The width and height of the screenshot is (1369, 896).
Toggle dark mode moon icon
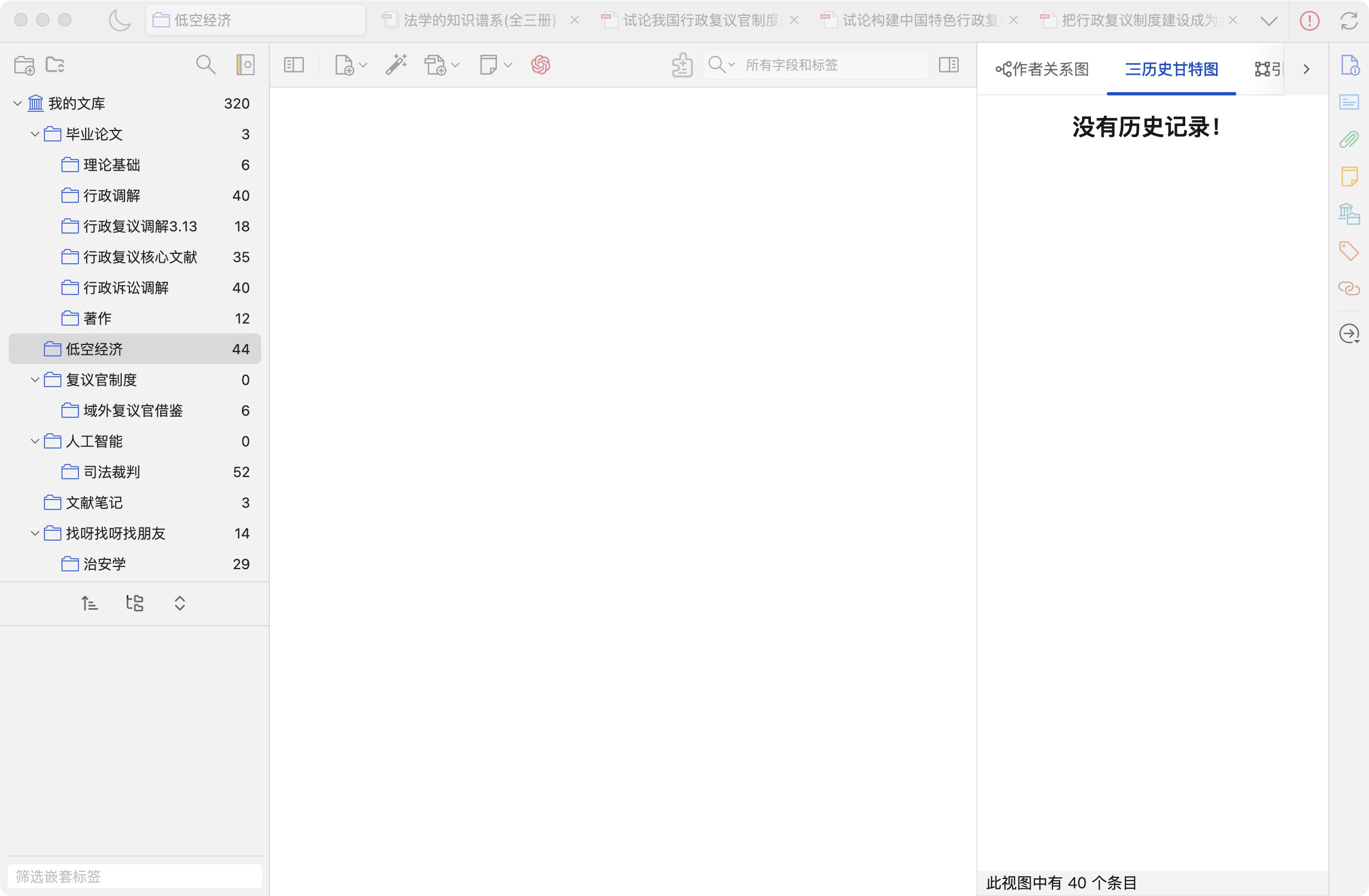click(120, 20)
